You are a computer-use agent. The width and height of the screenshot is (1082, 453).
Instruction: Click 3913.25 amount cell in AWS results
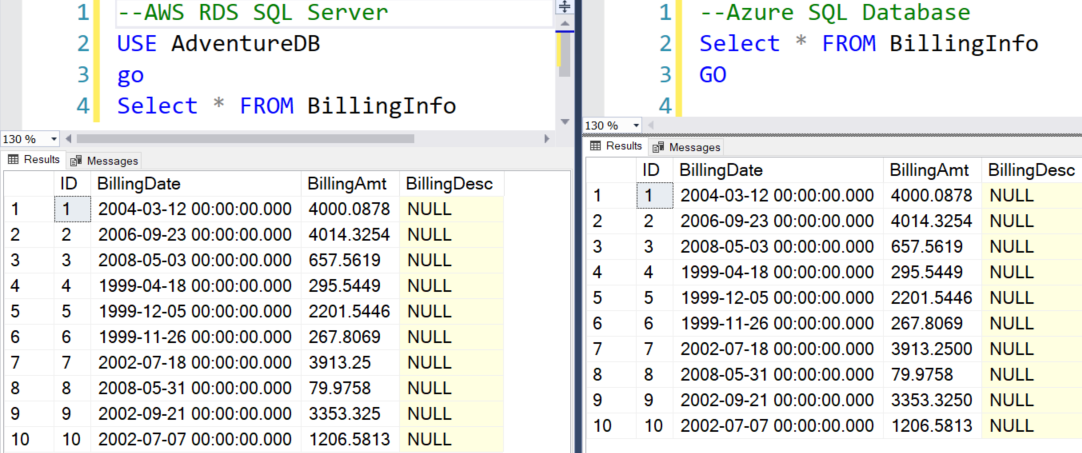tap(351, 362)
